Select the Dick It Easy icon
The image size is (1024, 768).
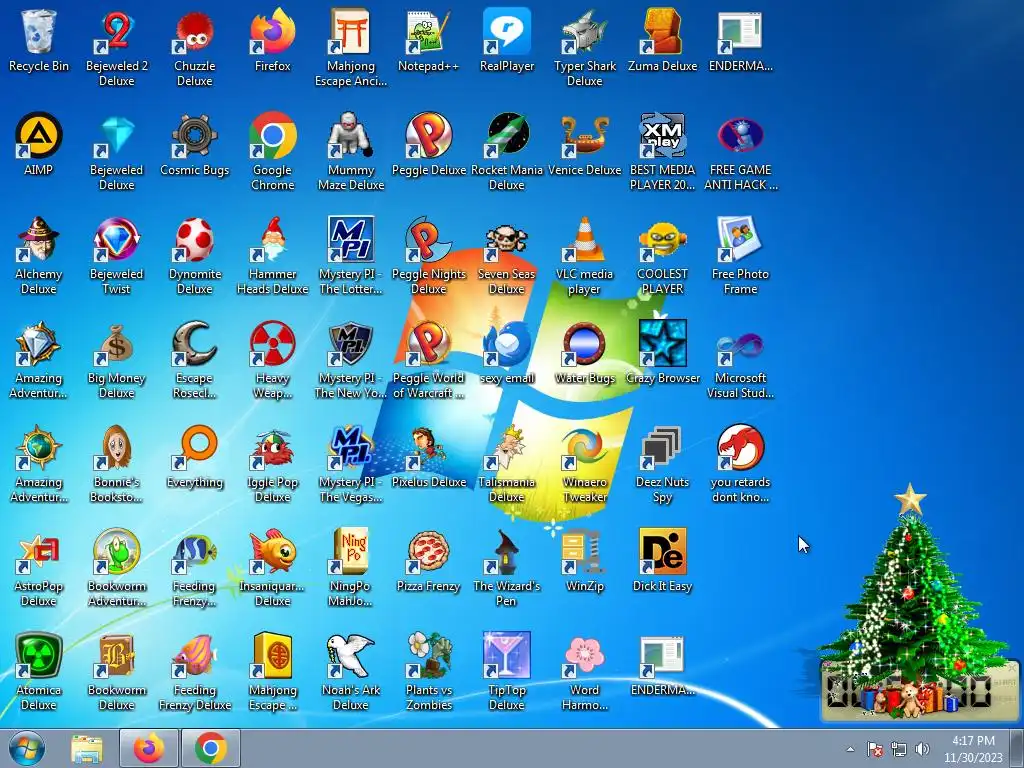[662, 551]
